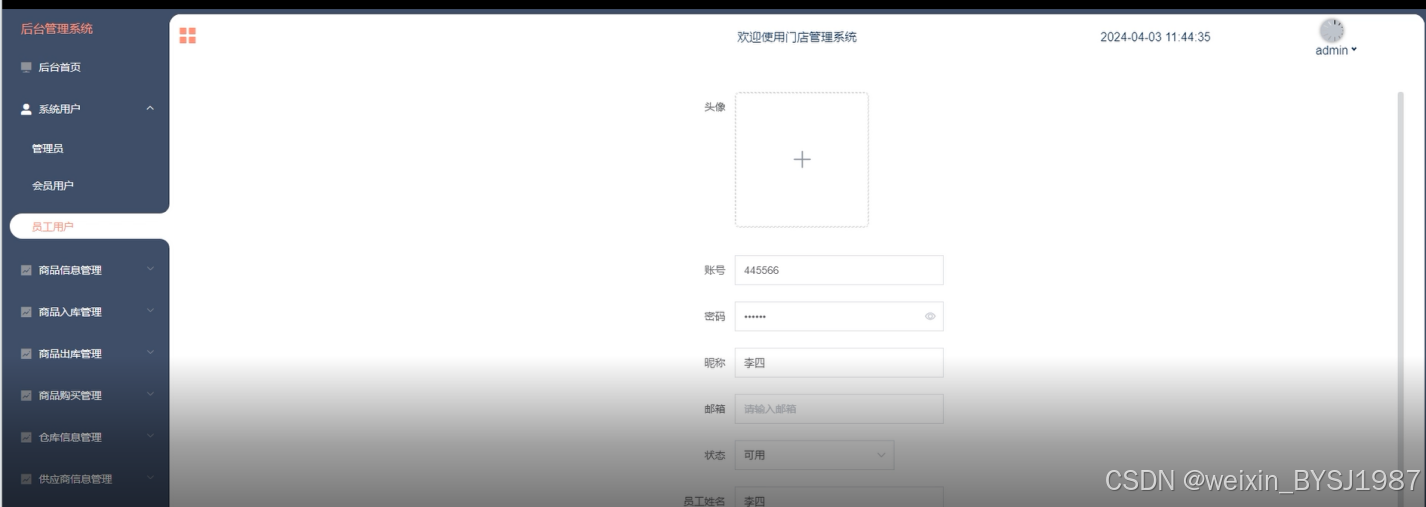1426x507 pixels.
Task: Expand 商品信息管理 chevron
Action: (x=150, y=268)
